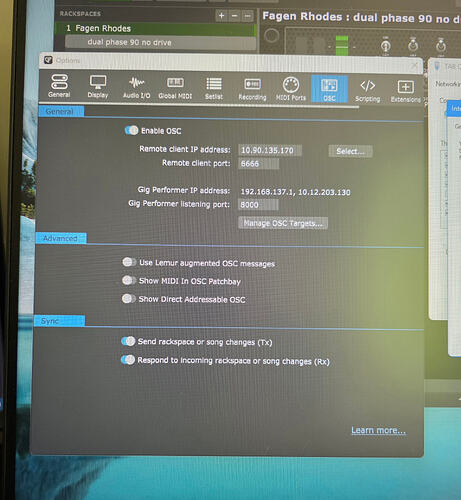The height and width of the screenshot is (500, 461).
Task: Enable Use Lemur augmented OSC messages
Action: 129,262
